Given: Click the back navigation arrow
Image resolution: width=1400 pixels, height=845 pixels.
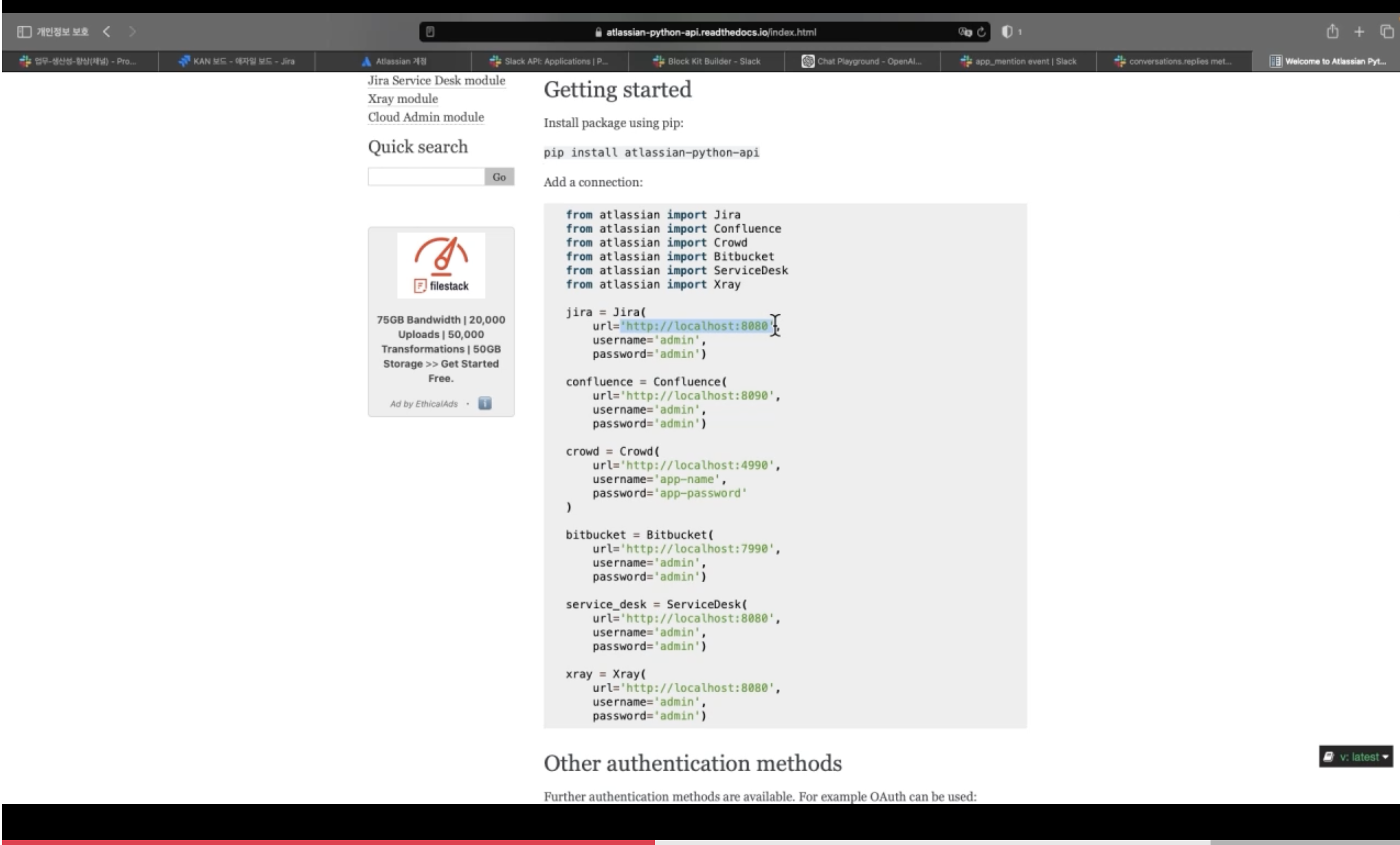Looking at the screenshot, I should 106,32.
